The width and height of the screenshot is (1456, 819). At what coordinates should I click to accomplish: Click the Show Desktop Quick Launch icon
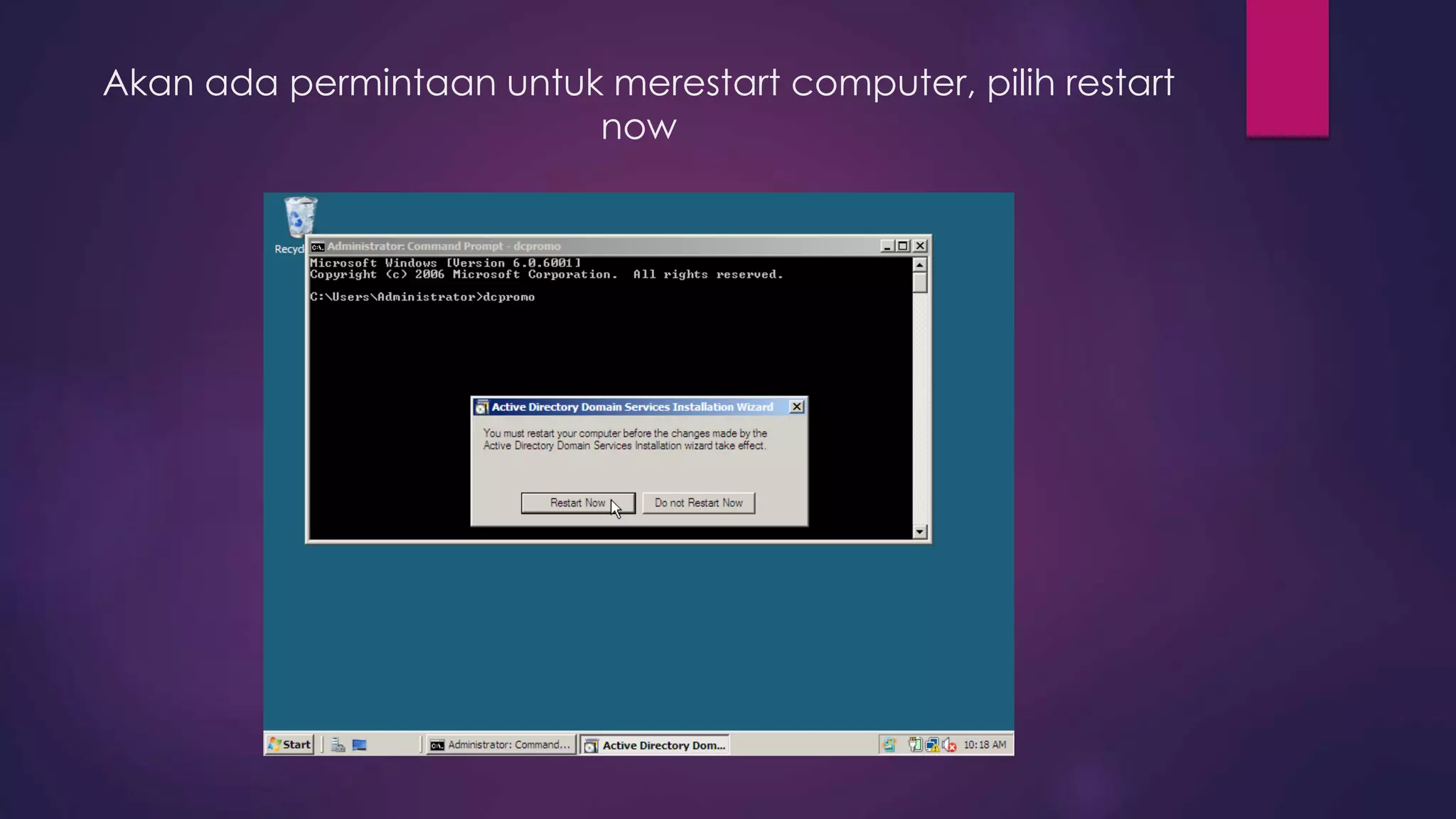(360, 745)
